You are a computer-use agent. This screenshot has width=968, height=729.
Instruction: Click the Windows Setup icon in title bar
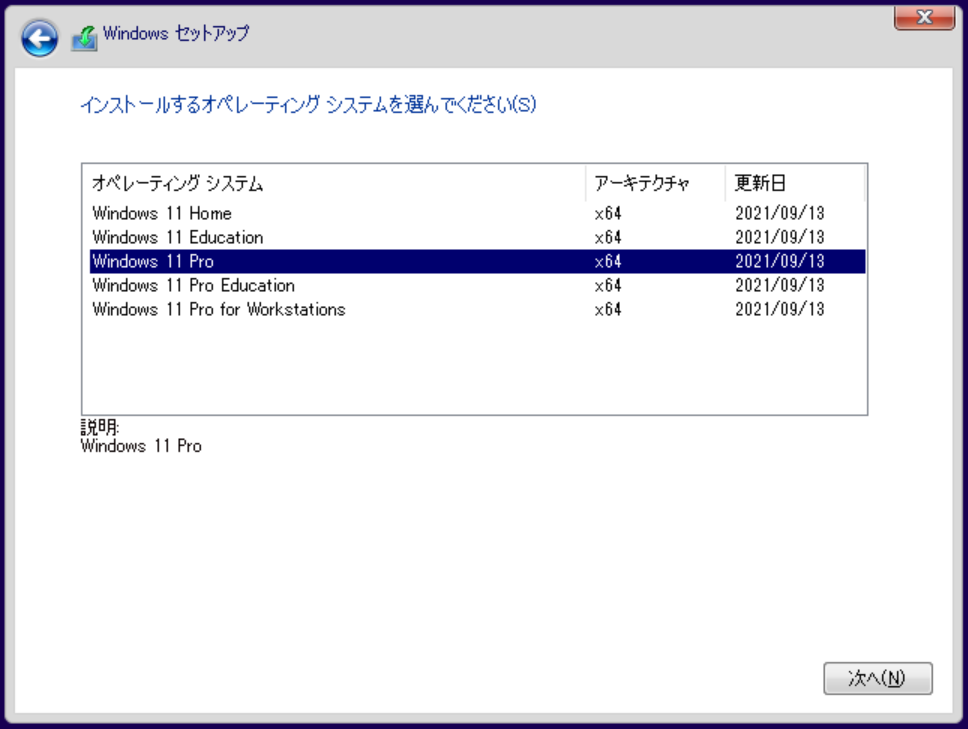click(x=84, y=38)
